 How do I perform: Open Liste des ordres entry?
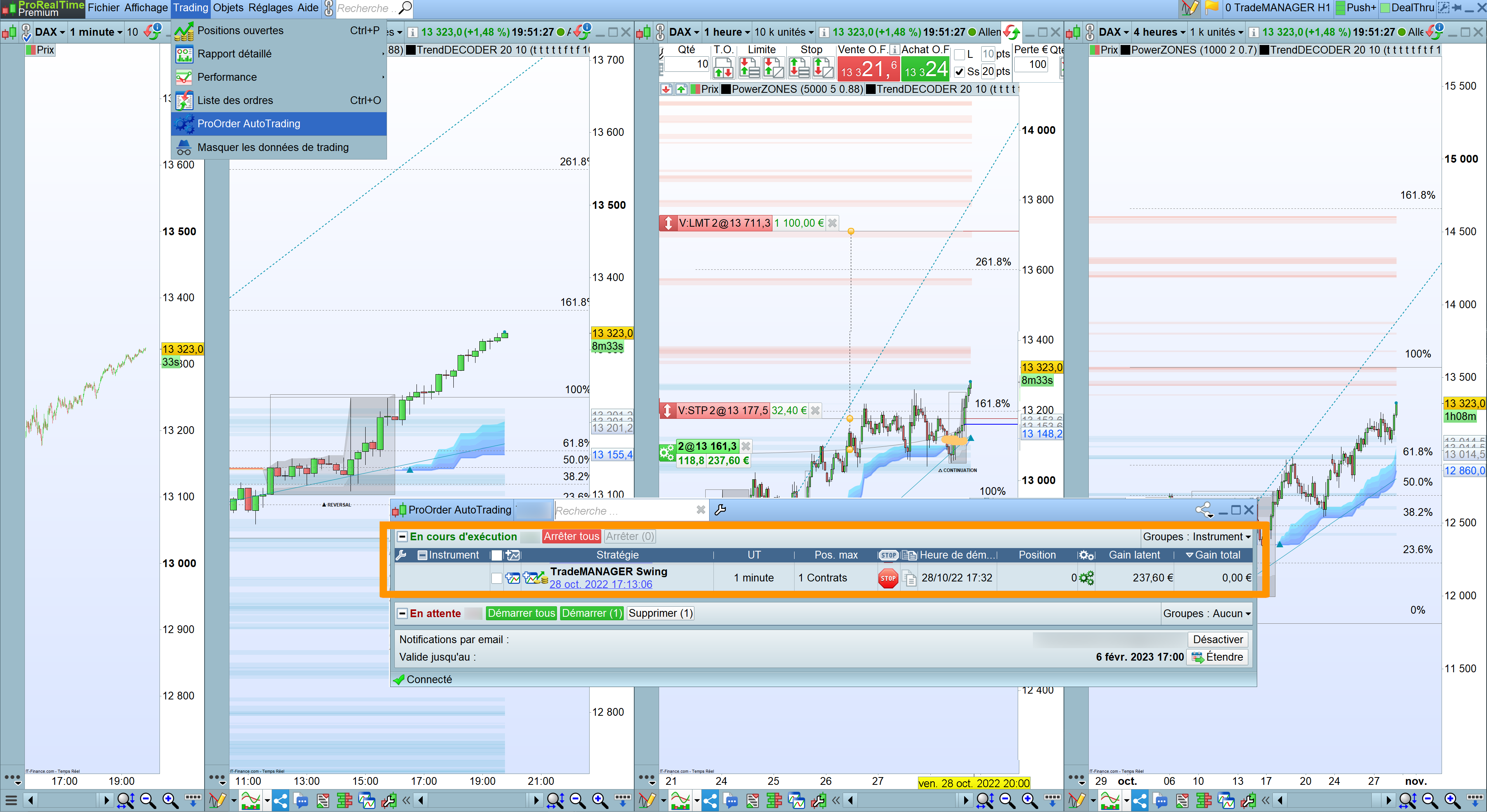point(279,101)
